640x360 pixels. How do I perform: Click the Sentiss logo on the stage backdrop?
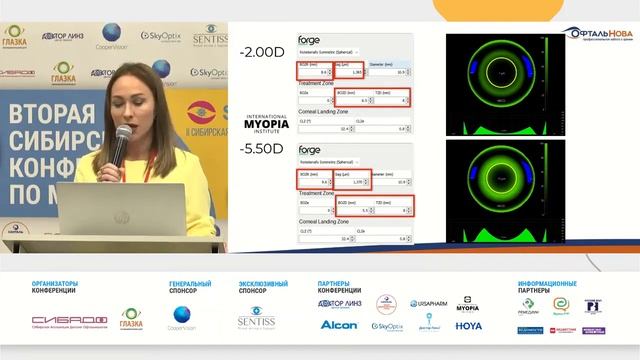(210, 36)
